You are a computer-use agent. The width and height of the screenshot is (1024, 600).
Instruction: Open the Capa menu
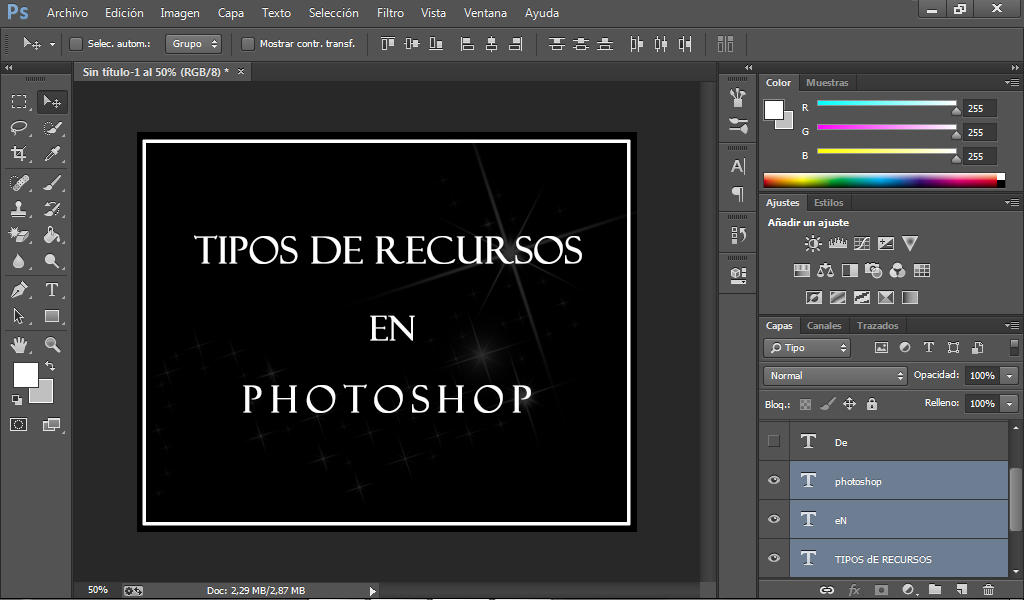point(231,13)
